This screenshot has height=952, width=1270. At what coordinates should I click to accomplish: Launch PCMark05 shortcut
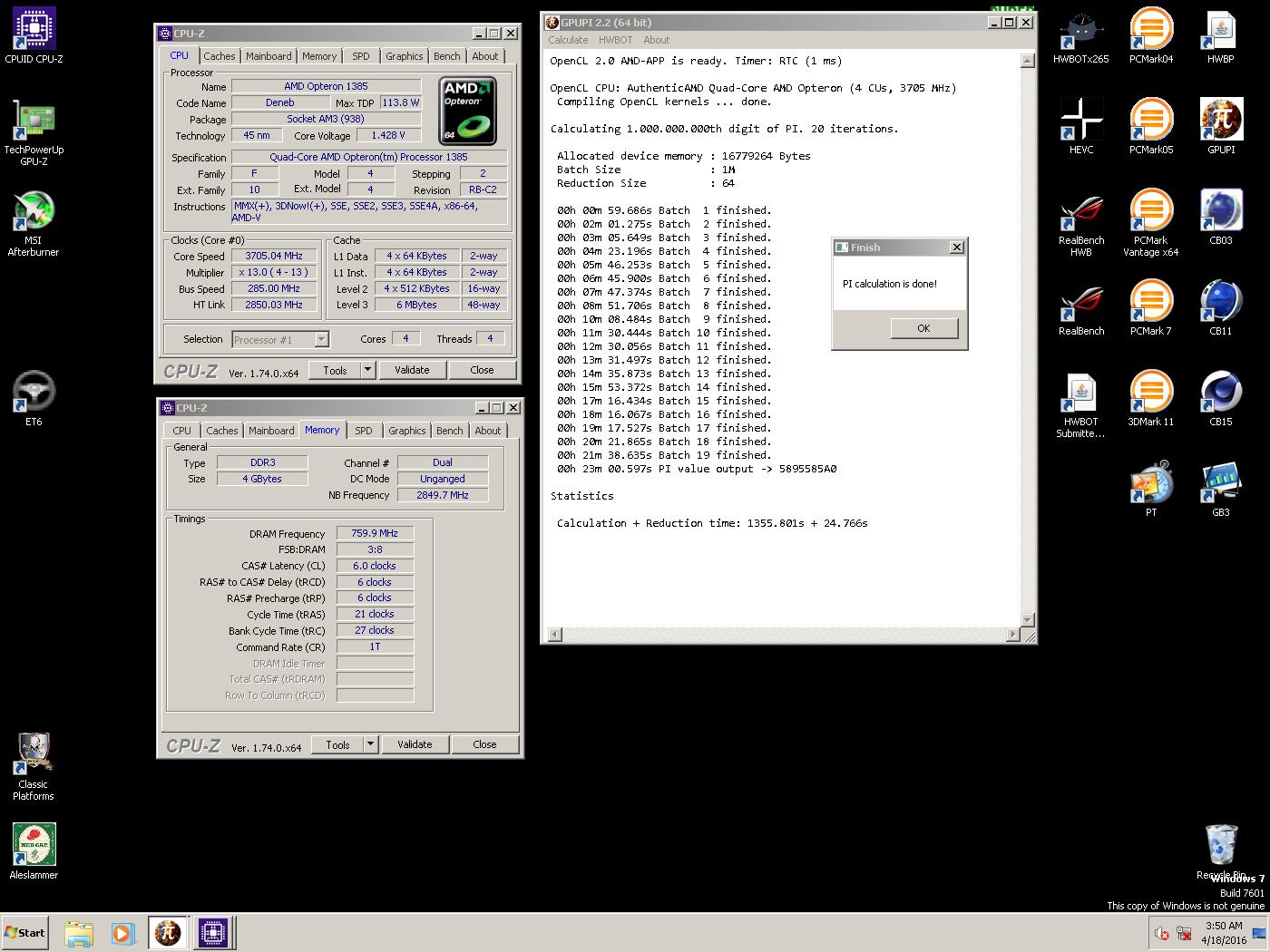[x=1151, y=127]
